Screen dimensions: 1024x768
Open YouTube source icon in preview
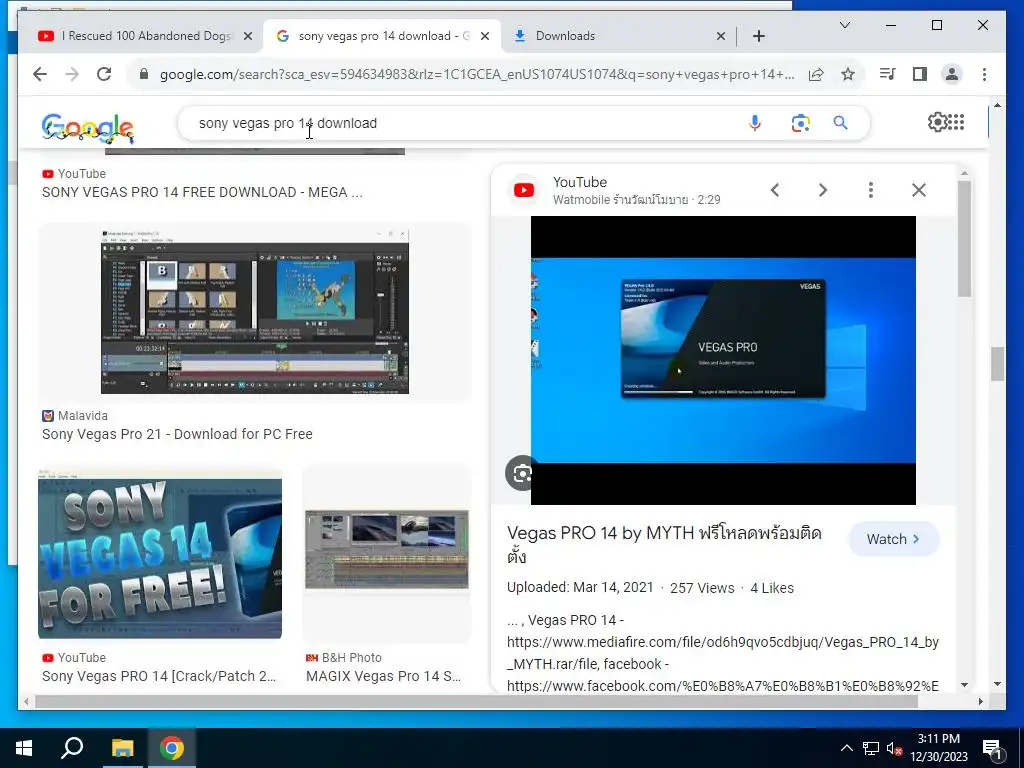click(x=524, y=190)
